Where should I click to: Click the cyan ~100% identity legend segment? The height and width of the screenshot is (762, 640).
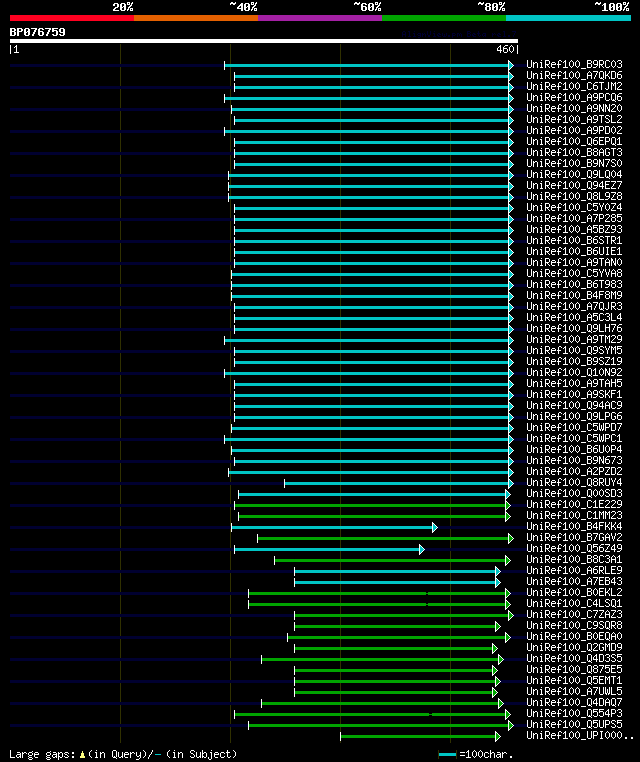point(568,18)
